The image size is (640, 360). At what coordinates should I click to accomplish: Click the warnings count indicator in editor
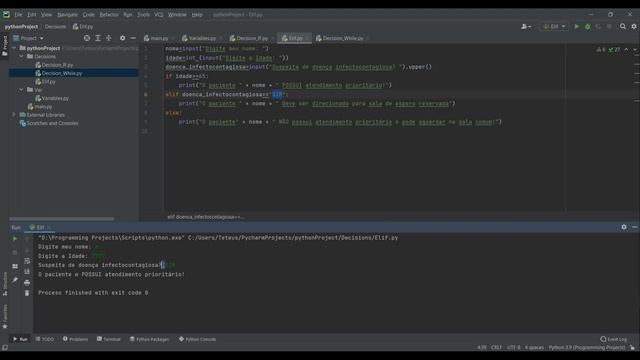point(601,49)
